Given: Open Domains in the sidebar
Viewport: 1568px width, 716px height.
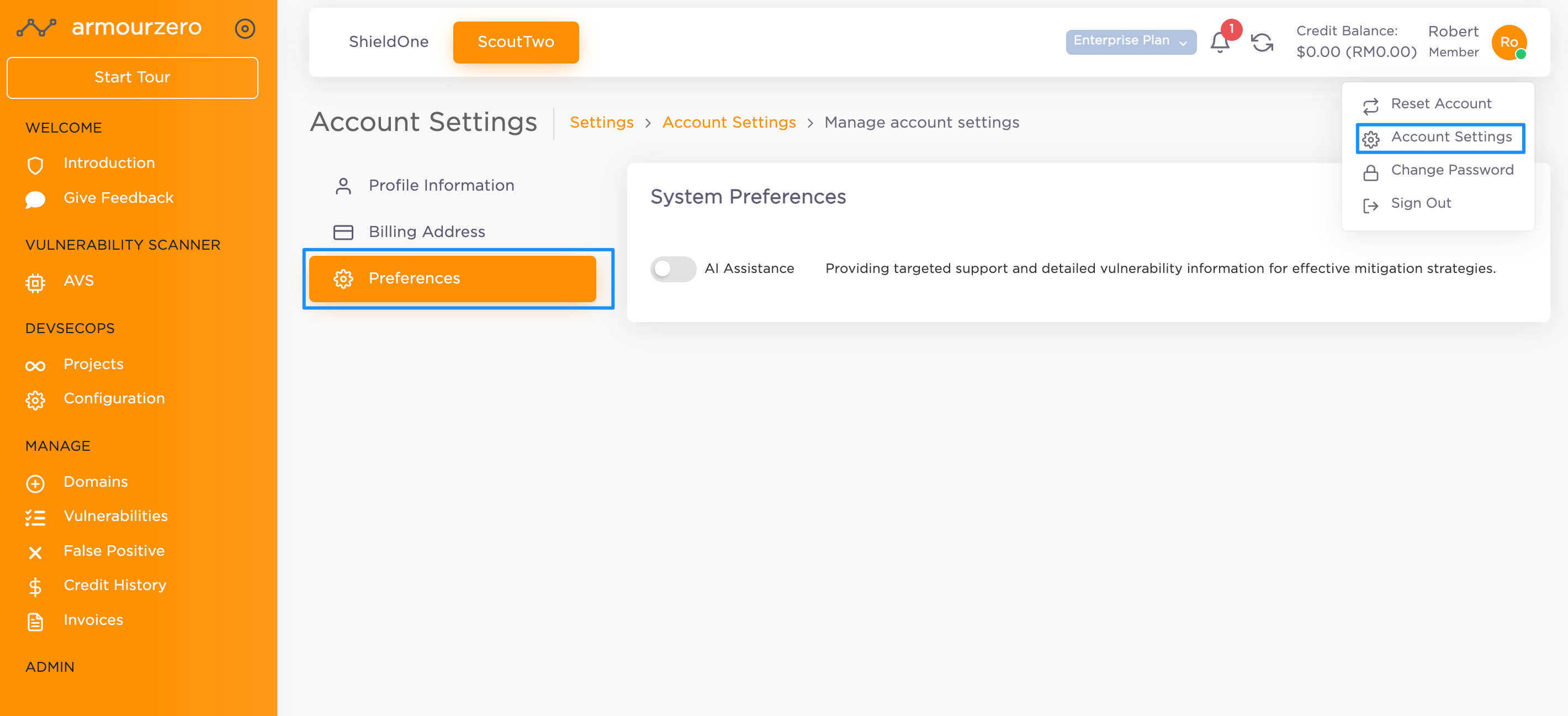Looking at the screenshot, I should 96,482.
